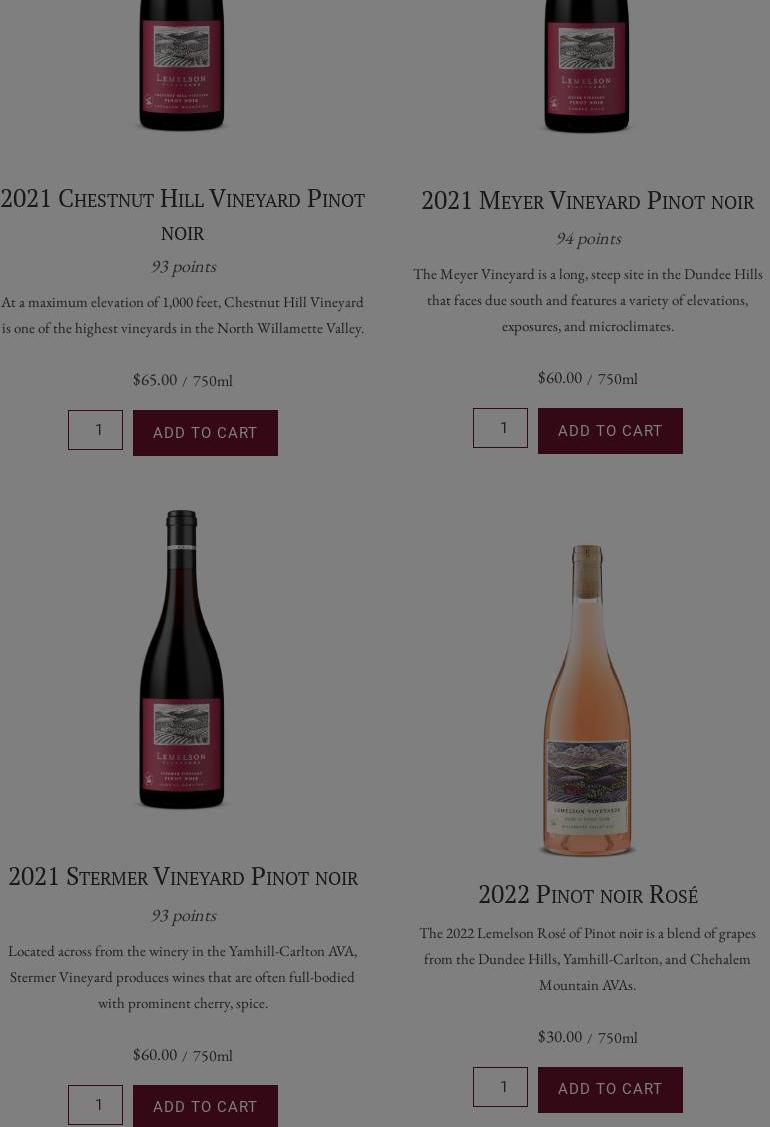This screenshot has height=1127, width=770.
Task: Click the Stermer Vineyard dark bottle image
Action: pos(181,659)
